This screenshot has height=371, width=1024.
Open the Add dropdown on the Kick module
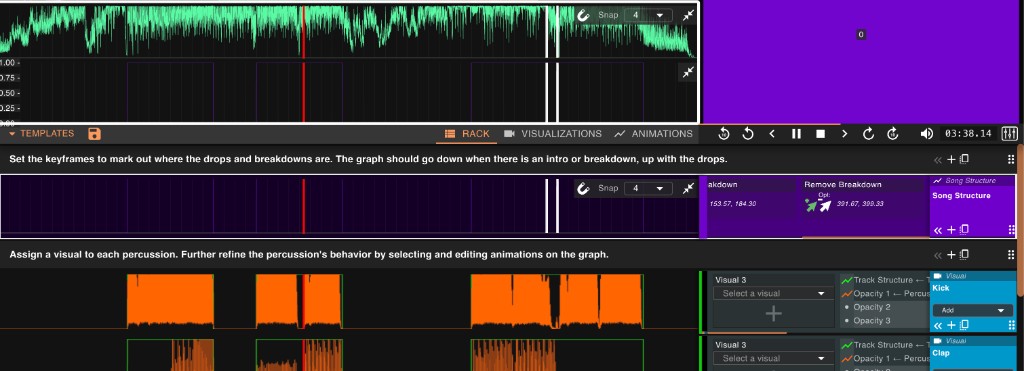point(972,310)
